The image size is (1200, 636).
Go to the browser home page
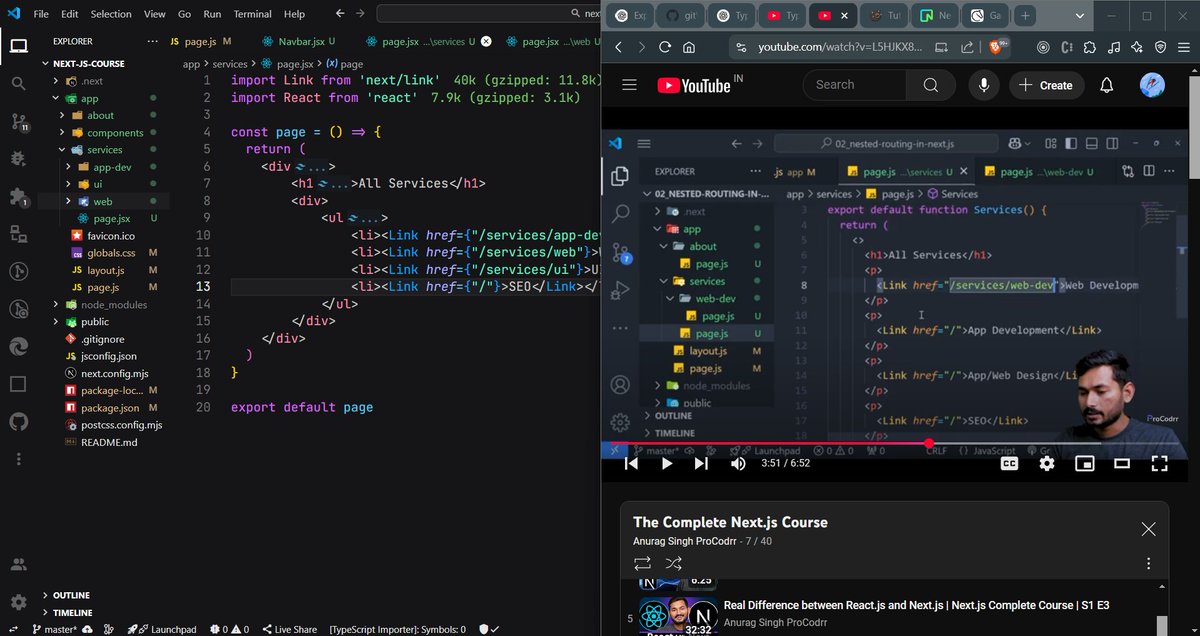[689, 47]
